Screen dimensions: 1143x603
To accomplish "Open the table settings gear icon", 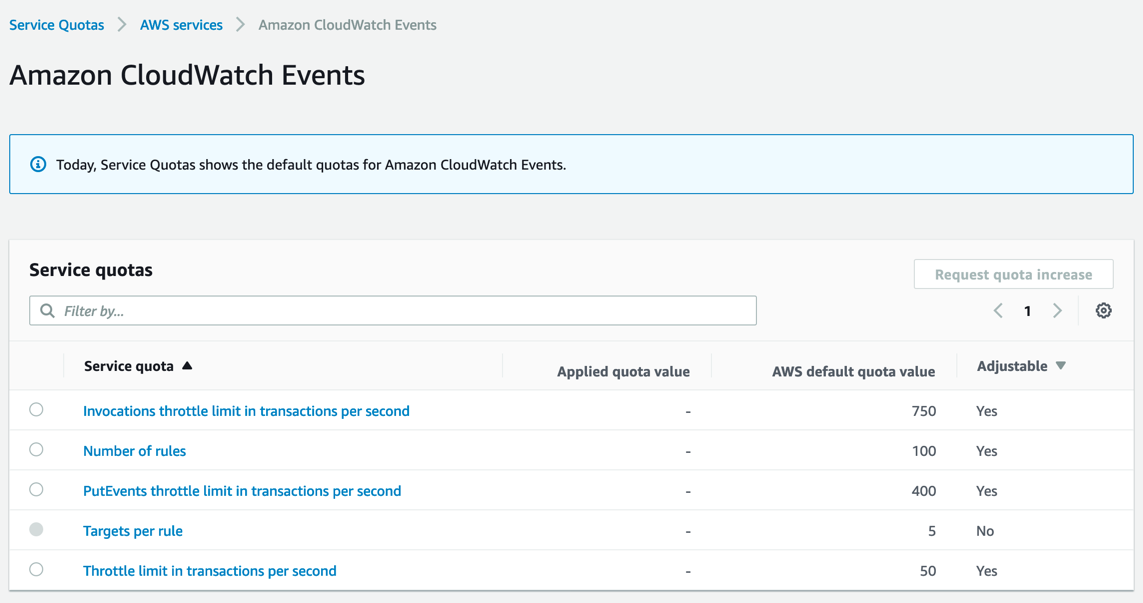I will (1104, 311).
